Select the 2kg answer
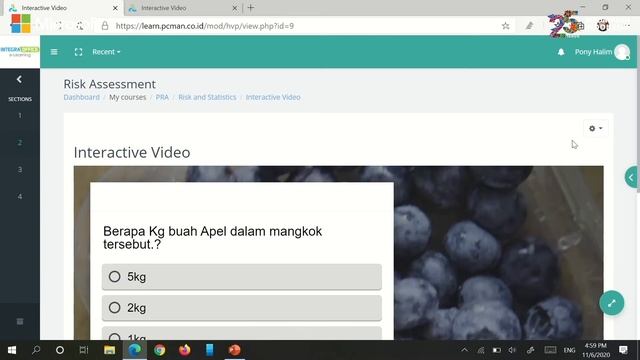640x360 pixels. coord(242,308)
